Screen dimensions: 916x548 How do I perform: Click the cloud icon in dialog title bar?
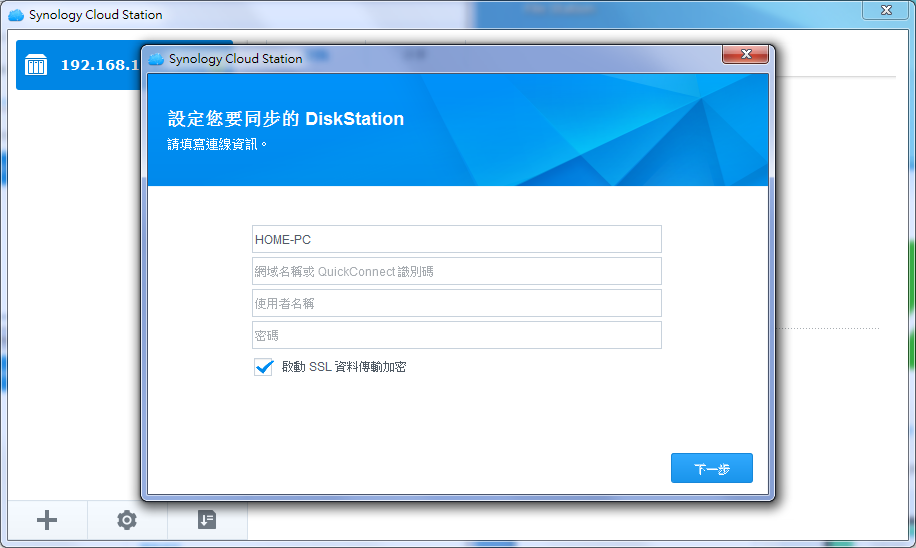pyautogui.click(x=156, y=59)
